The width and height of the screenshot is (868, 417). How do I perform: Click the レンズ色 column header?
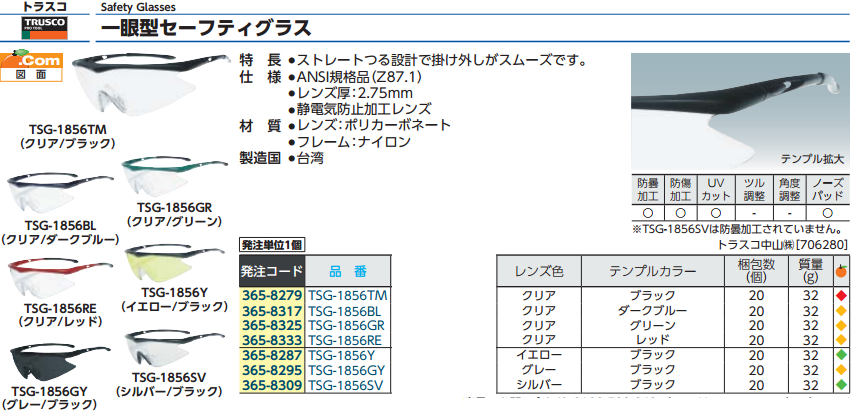539,271
